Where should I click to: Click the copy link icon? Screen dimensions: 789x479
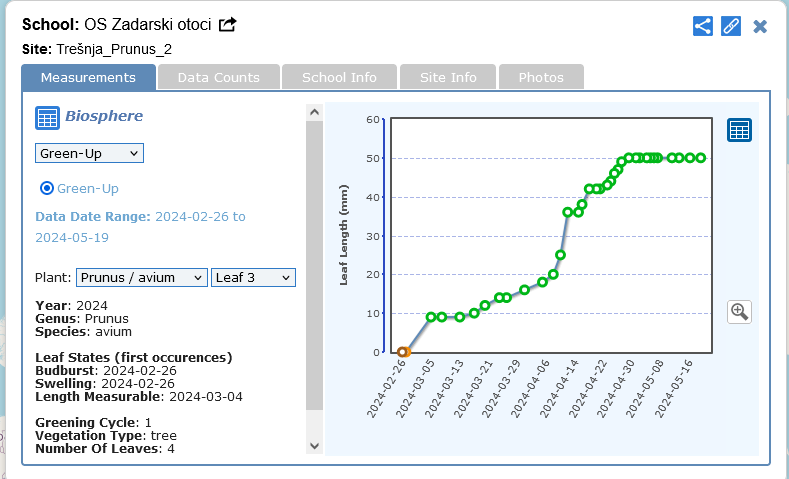[x=731, y=26]
